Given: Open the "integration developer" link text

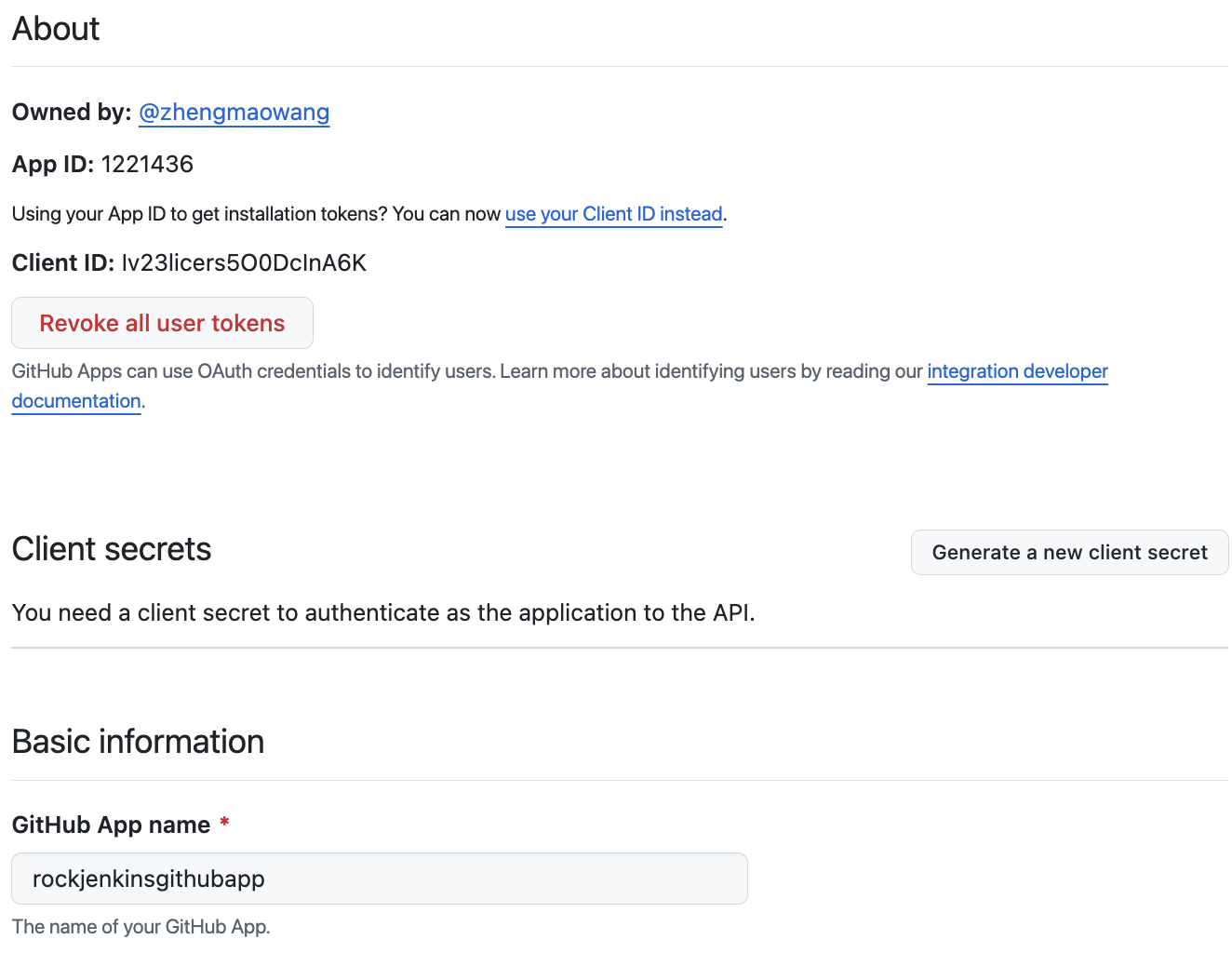Looking at the screenshot, I should click(1017, 371).
